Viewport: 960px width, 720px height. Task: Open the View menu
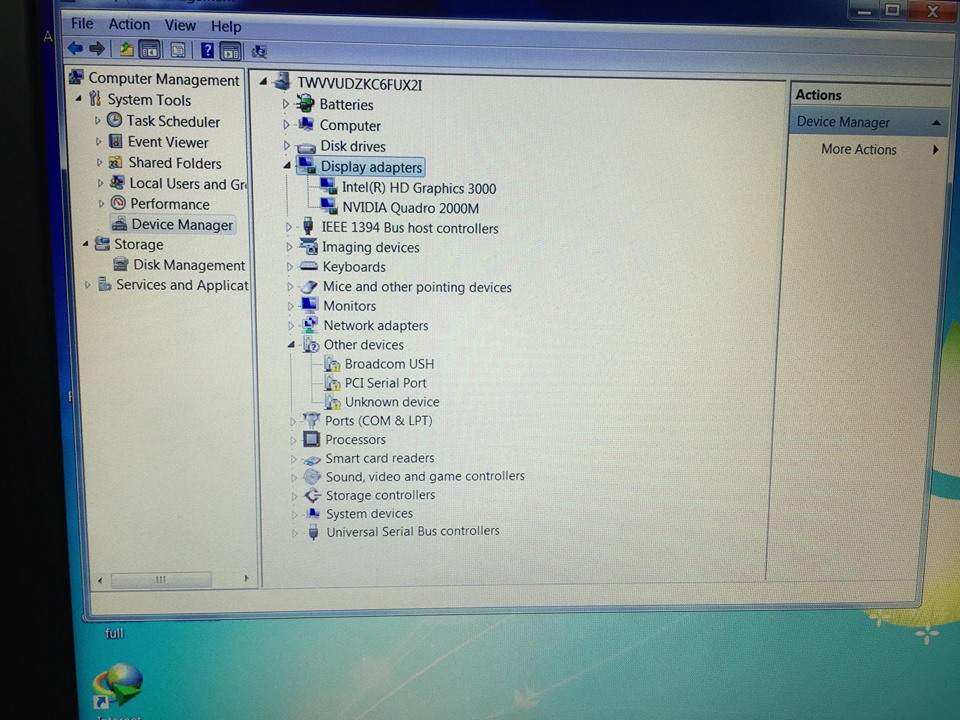point(180,25)
